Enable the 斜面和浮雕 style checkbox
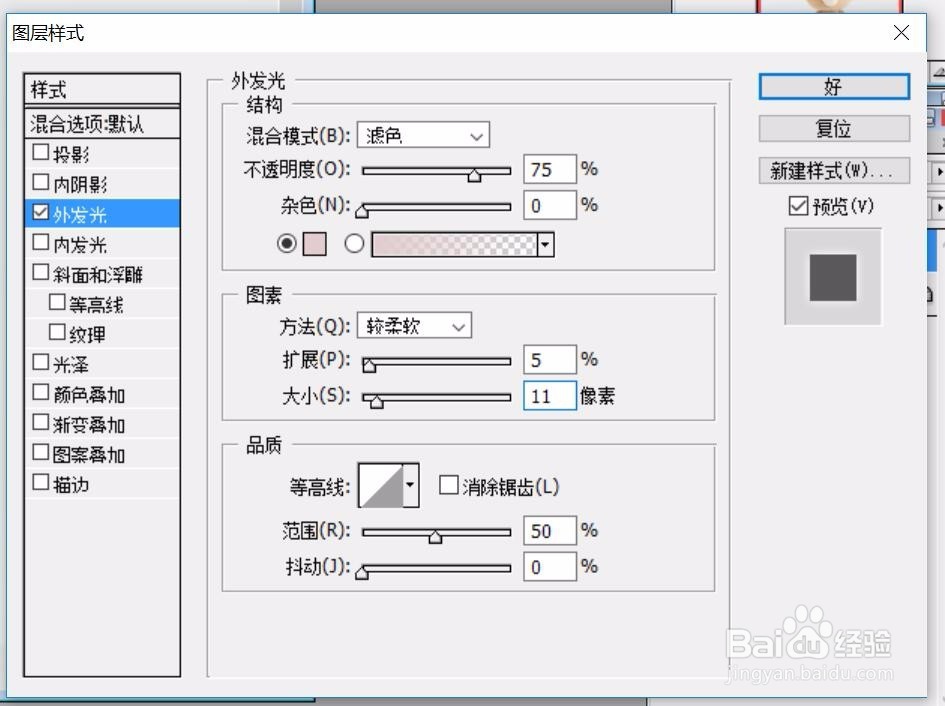The height and width of the screenshot is (706, 945). (x=40, y=272)
